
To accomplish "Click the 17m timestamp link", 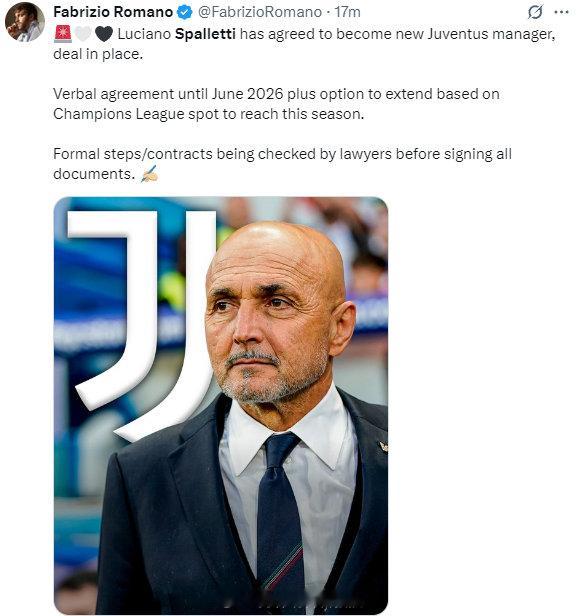I will pos(347,12).
